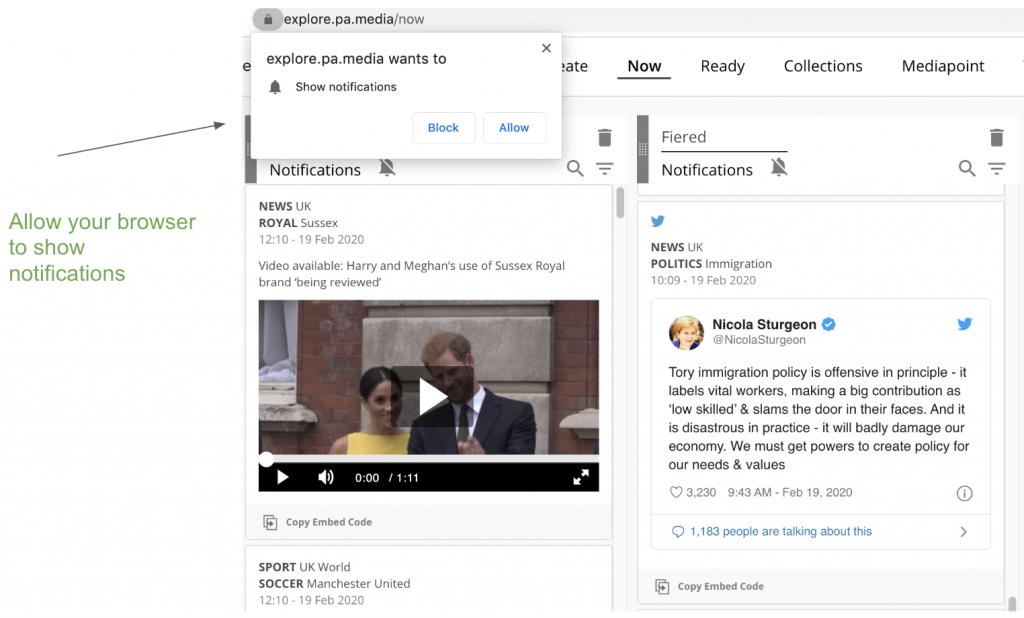Like the Nicola Sturgeon tweet heart icon
1024x618 pixels.
(x=676, y=493)
